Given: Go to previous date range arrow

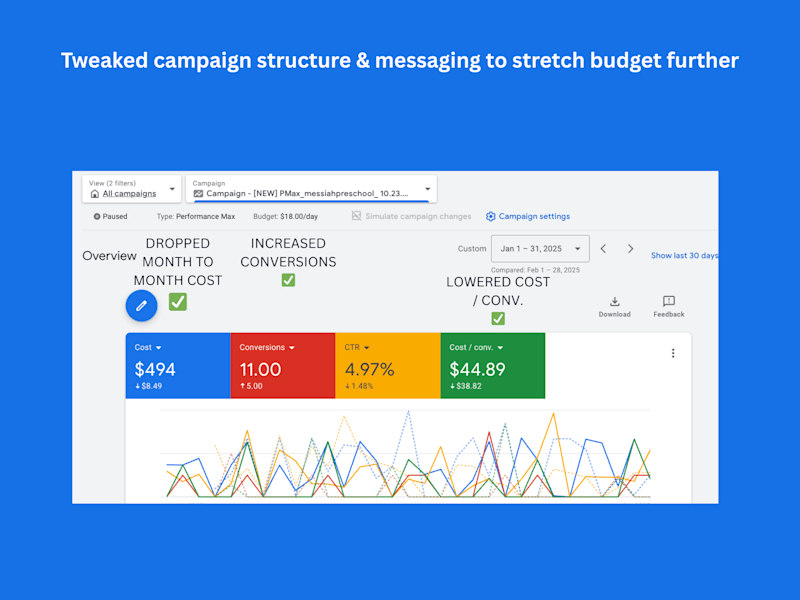Looking at the screenshot, I should (x=604, y=248).
